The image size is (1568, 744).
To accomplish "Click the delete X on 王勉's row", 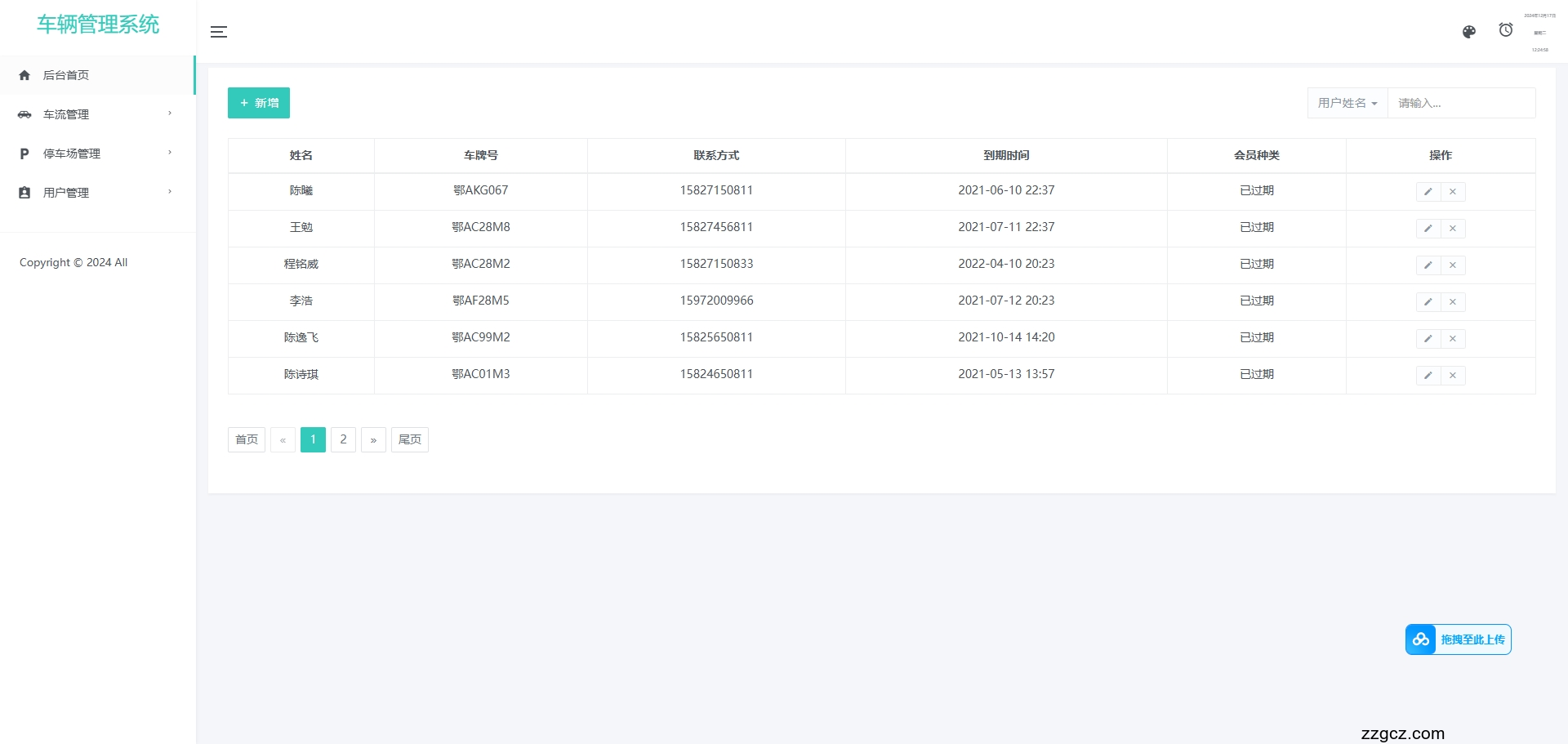I will (x=1453, y=229).
